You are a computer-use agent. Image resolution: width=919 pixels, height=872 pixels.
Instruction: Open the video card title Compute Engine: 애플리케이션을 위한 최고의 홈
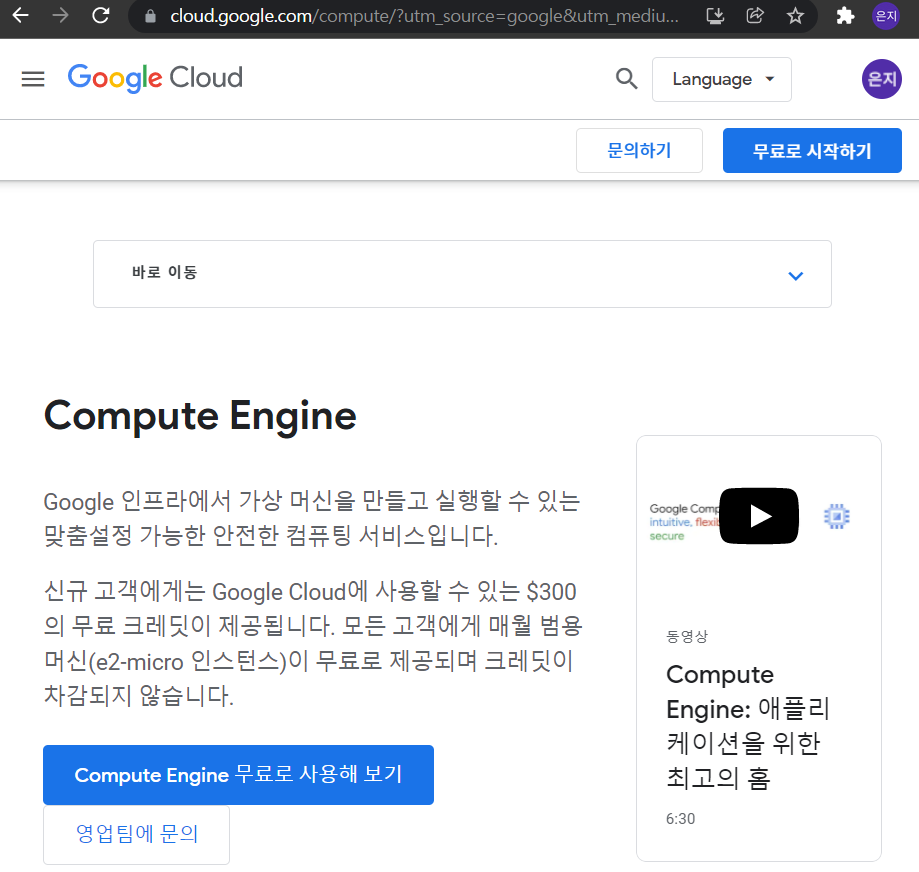click(748, 727)
